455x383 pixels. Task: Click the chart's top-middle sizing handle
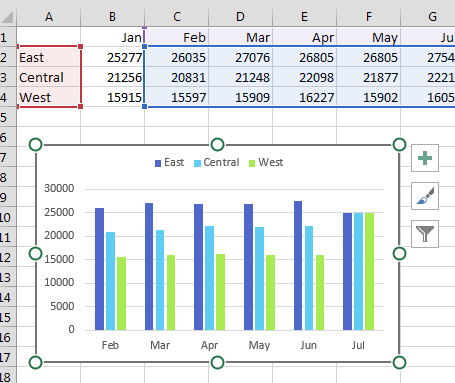click(218, 145)
